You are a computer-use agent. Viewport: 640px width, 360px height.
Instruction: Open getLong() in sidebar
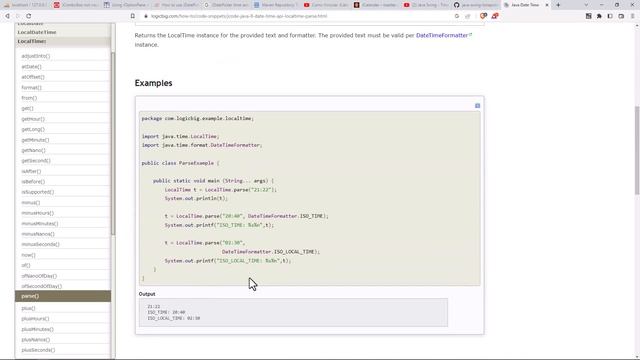point(33,129)
